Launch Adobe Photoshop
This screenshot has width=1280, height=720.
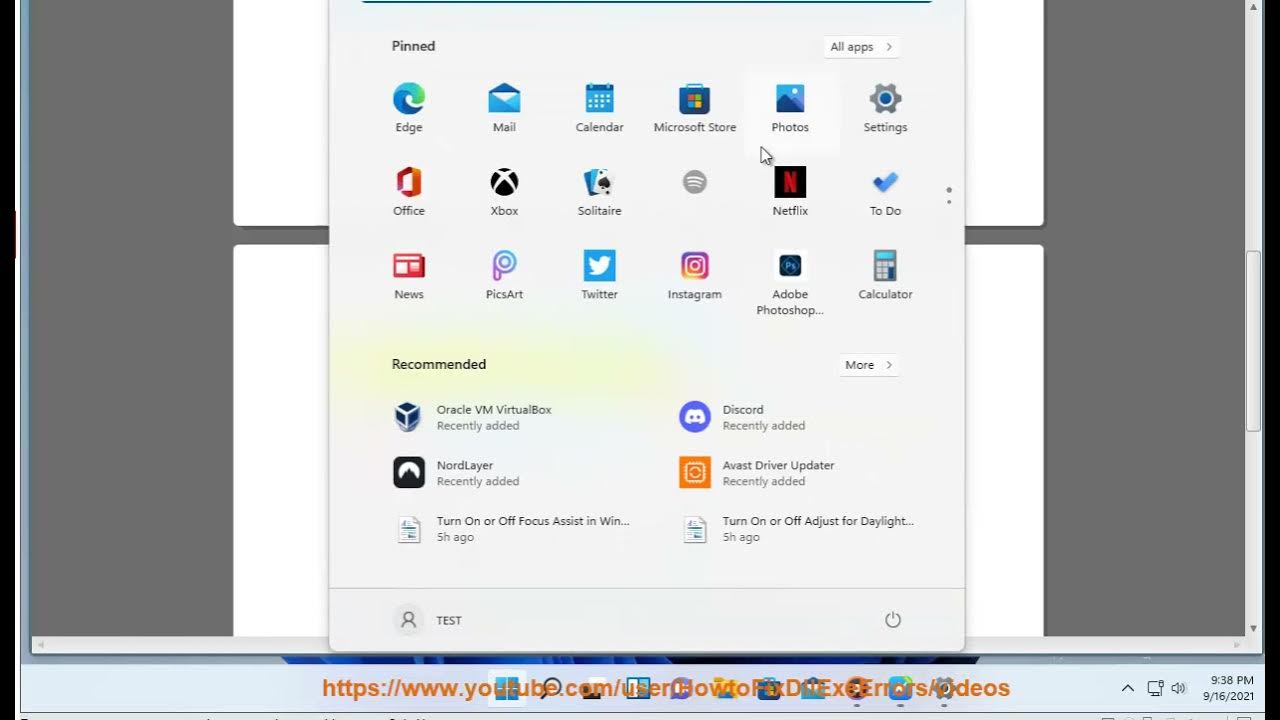[x=790, y=284]
